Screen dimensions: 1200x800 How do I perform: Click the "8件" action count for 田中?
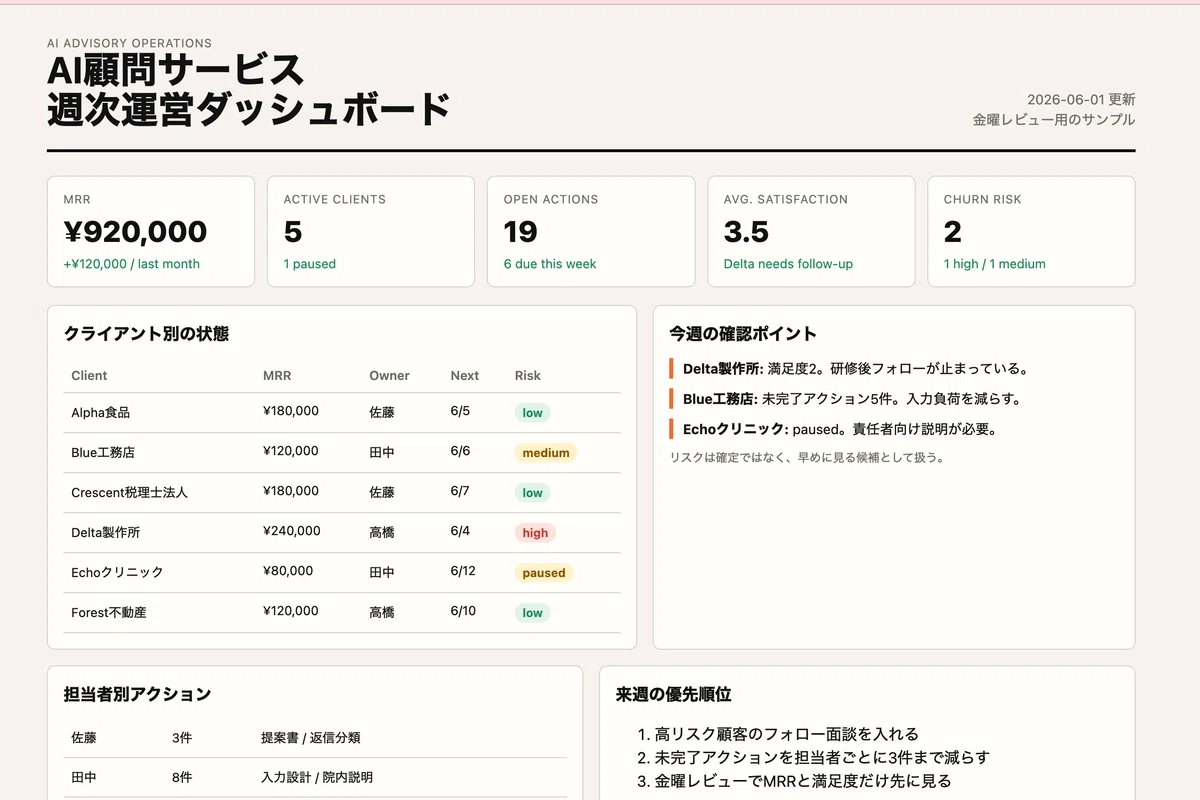click(182, 777)
